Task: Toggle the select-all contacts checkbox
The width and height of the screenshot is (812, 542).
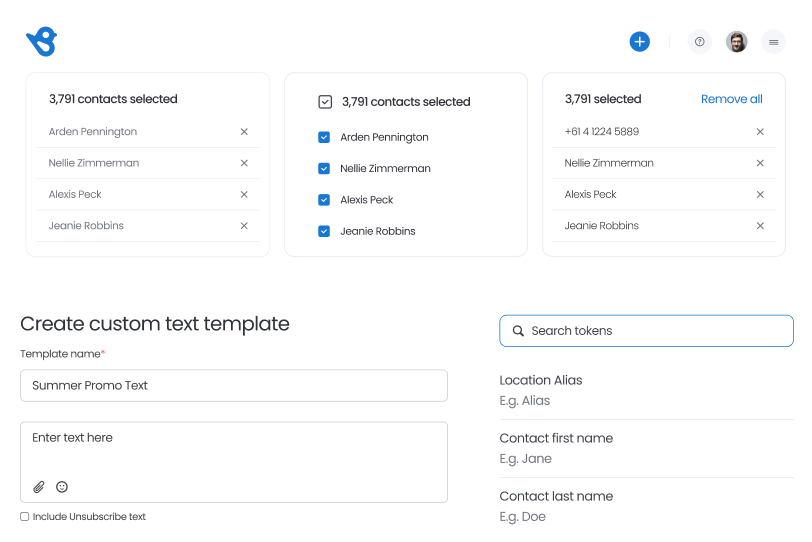Action: 325,101
